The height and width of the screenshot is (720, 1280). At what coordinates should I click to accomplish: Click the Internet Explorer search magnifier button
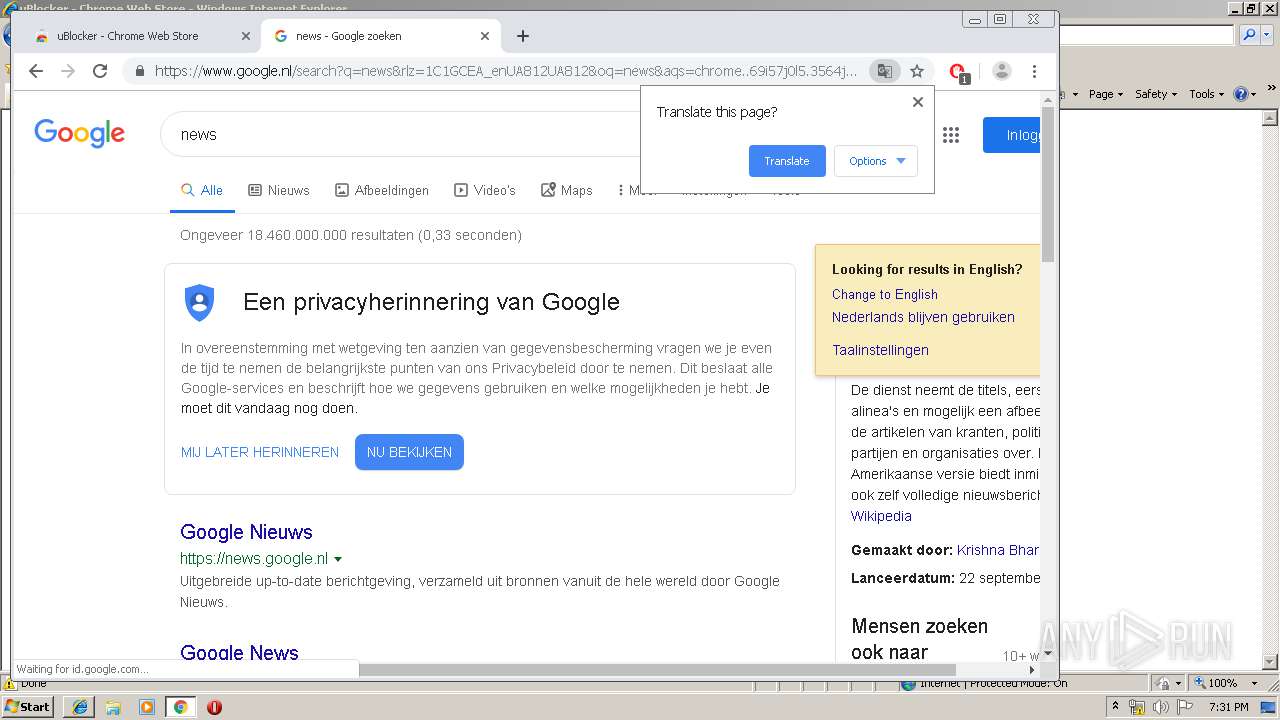tap(1249, 35)
